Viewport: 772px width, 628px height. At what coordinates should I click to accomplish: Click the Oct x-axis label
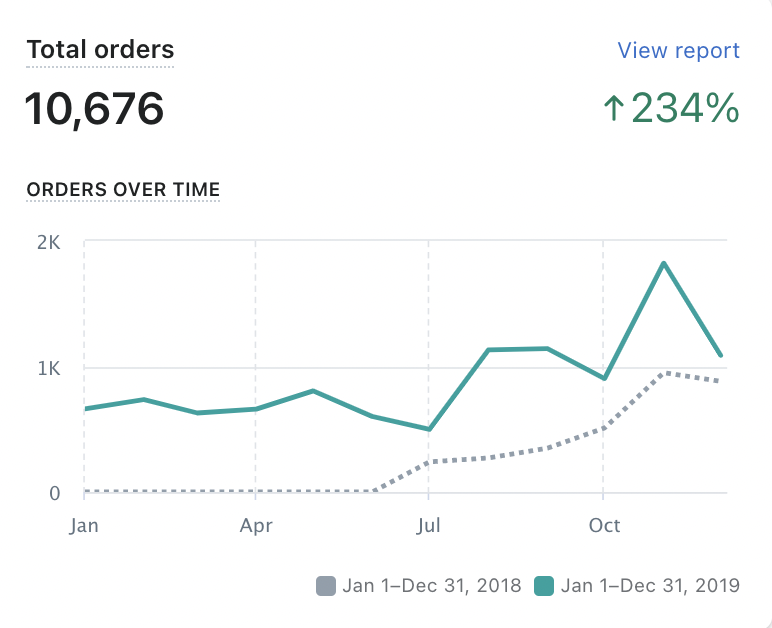click(x=604, y=525)
